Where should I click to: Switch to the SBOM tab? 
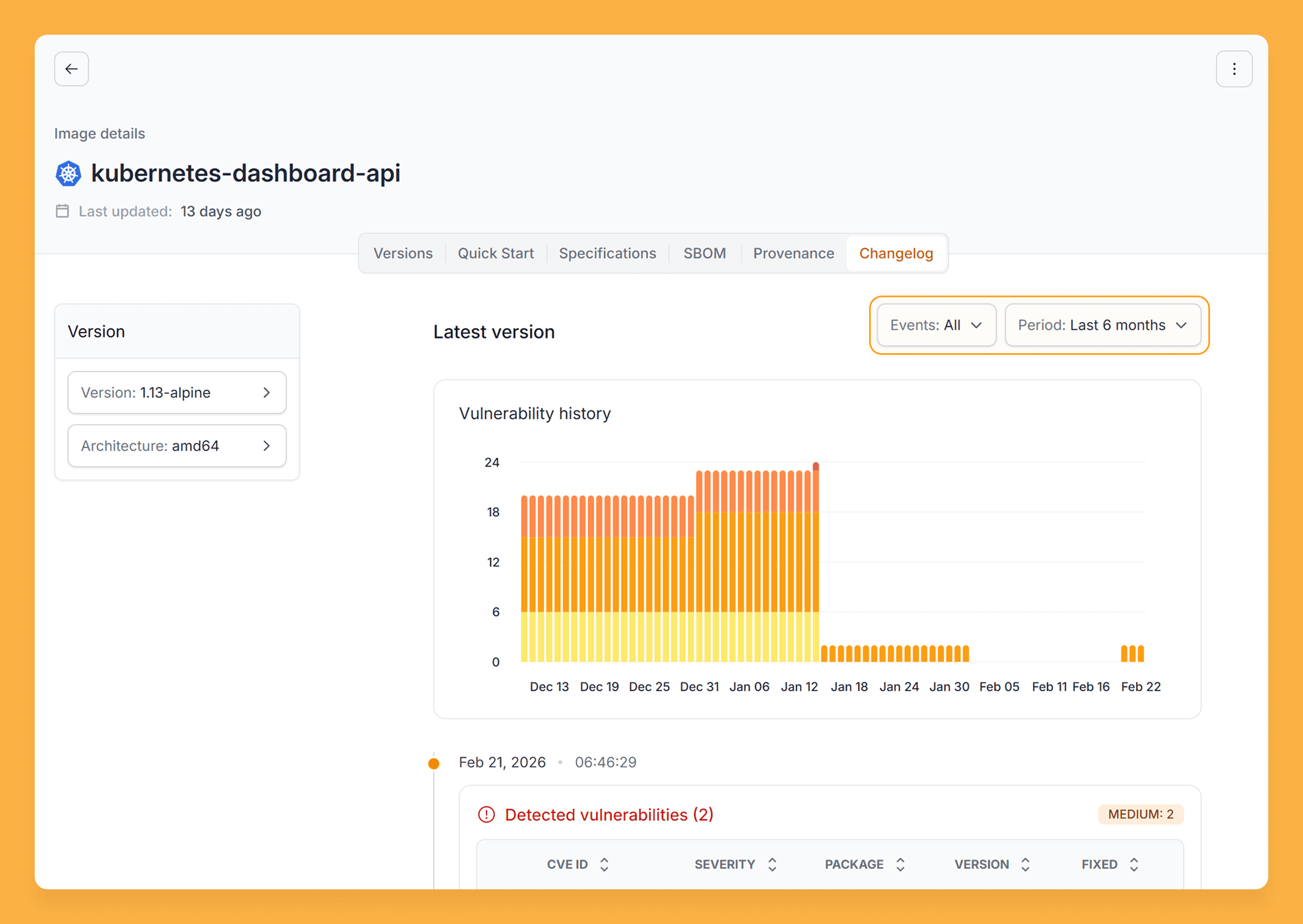704,253
